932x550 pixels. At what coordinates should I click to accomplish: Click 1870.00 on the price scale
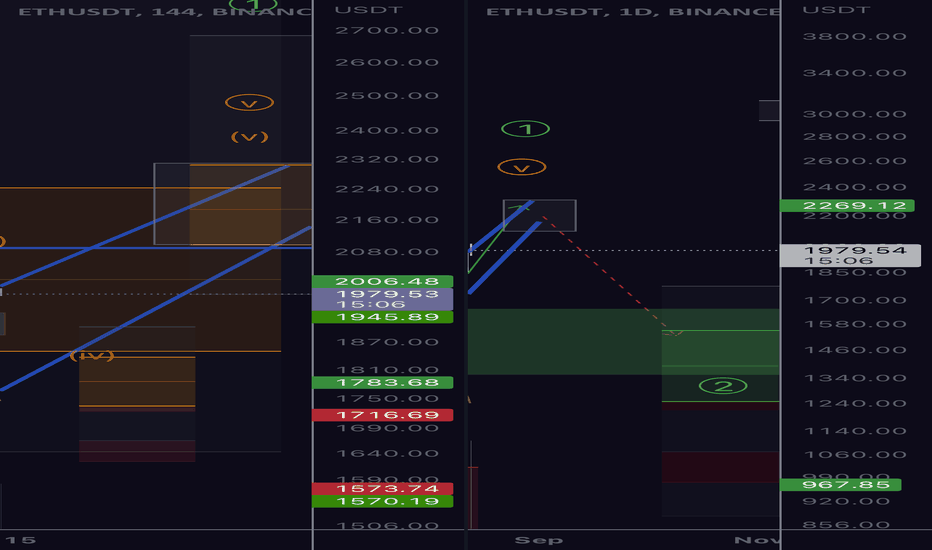point(387,342)
